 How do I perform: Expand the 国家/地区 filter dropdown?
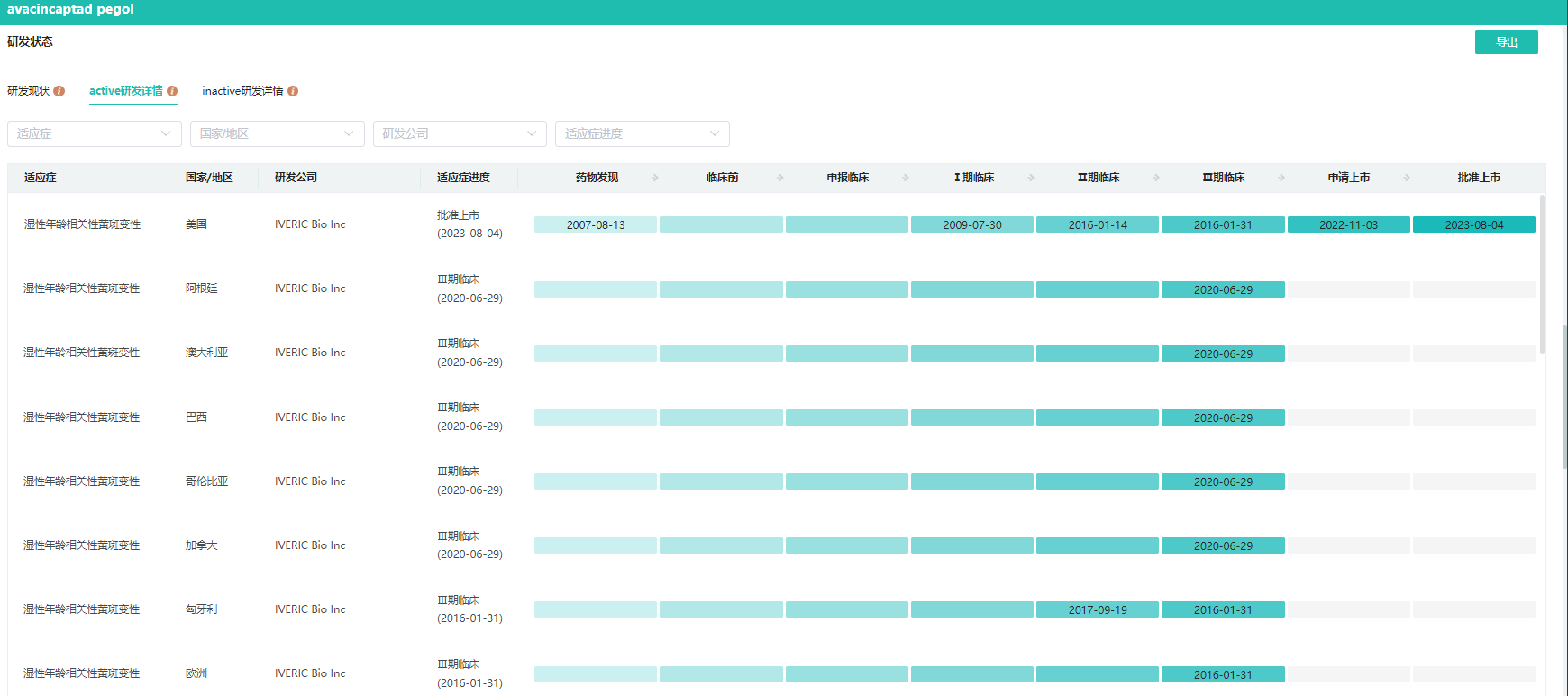tap(277, 133)
